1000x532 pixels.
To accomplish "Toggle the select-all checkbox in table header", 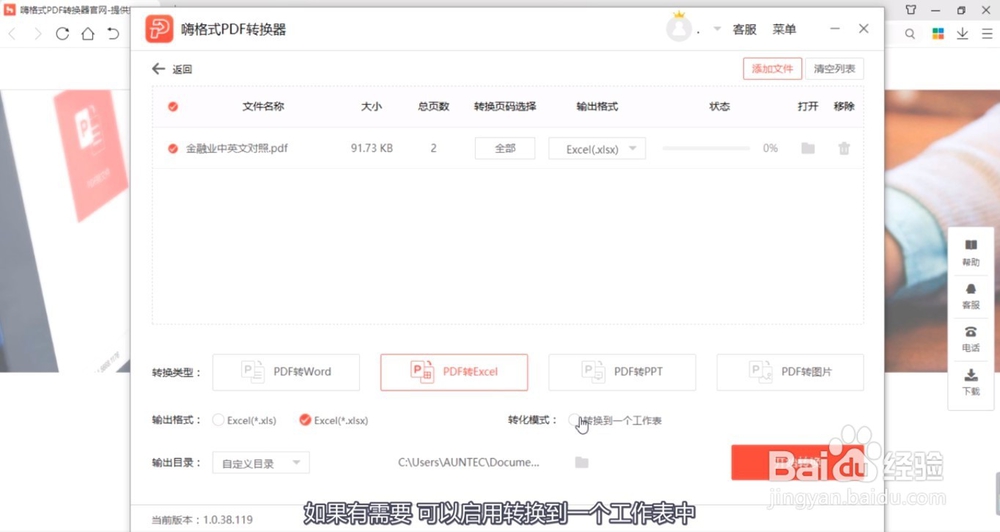I will 173,107.
